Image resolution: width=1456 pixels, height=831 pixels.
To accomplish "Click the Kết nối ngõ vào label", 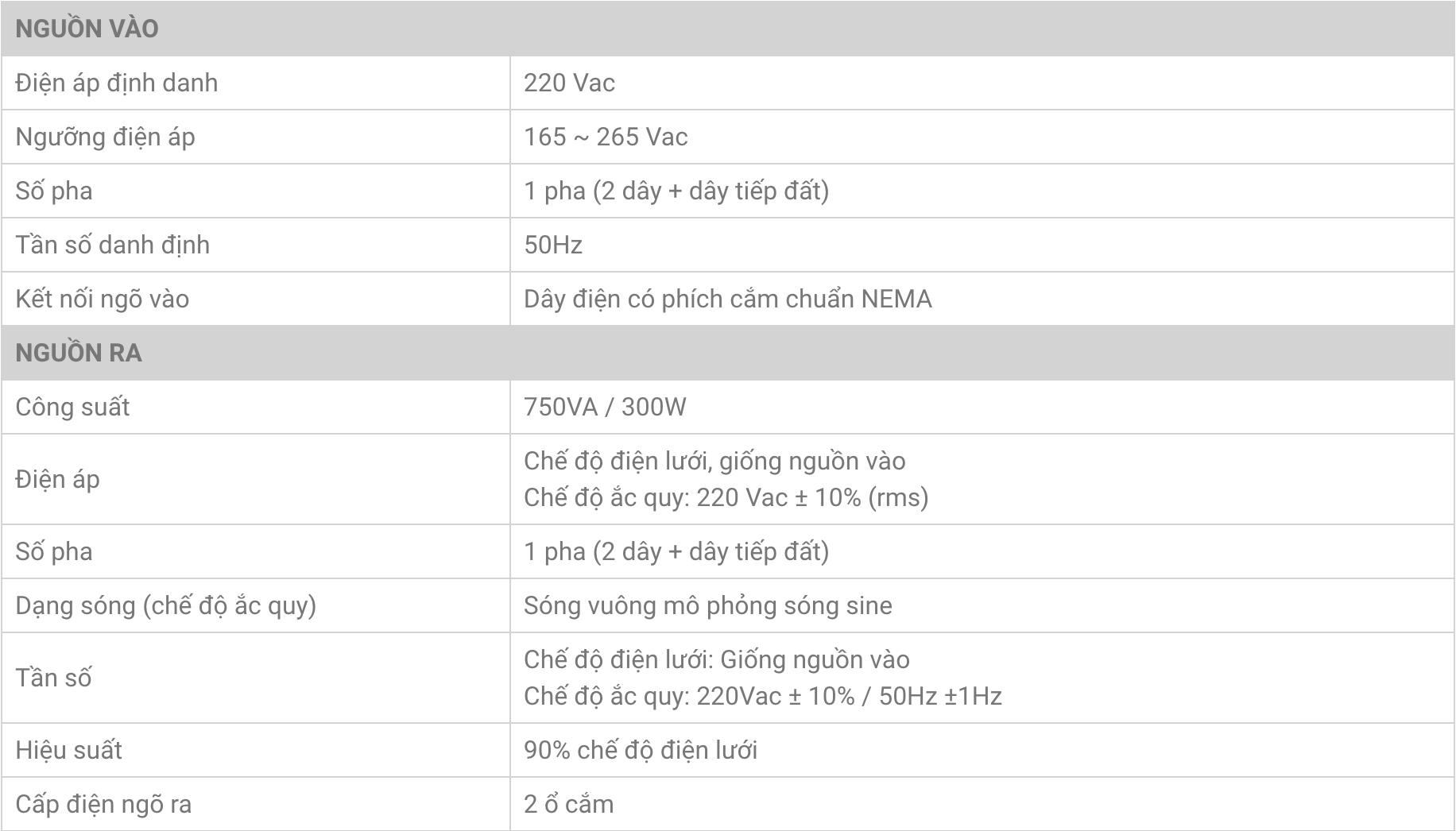I will coord(102,299).
